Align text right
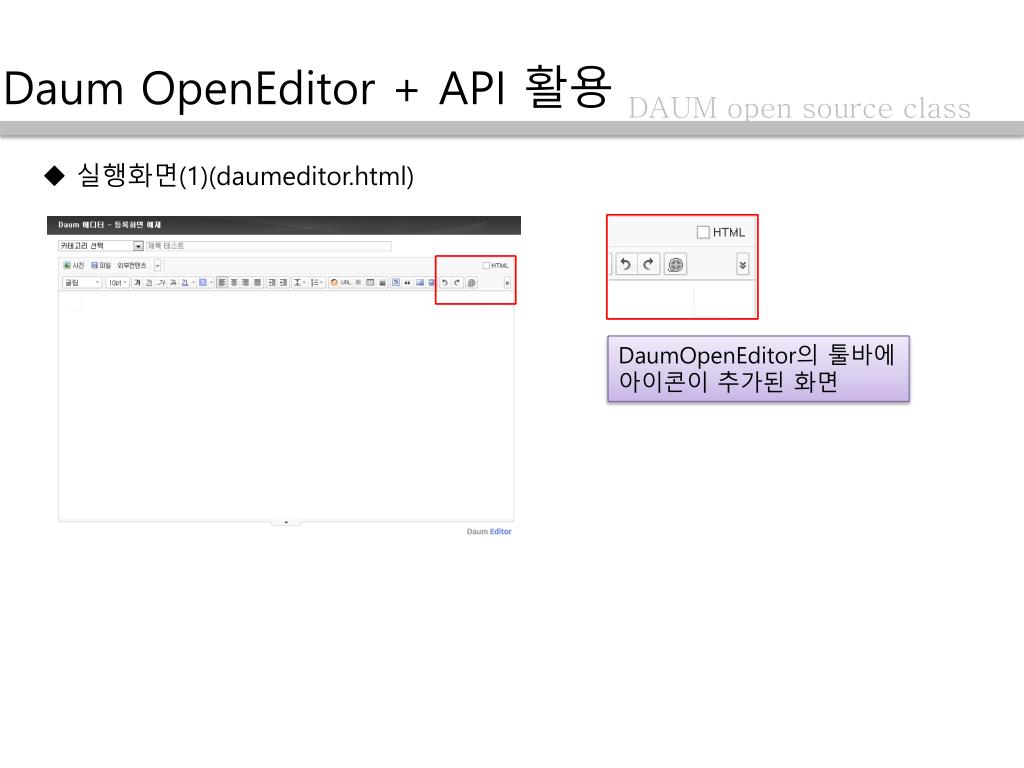 [x=246, y=283]
